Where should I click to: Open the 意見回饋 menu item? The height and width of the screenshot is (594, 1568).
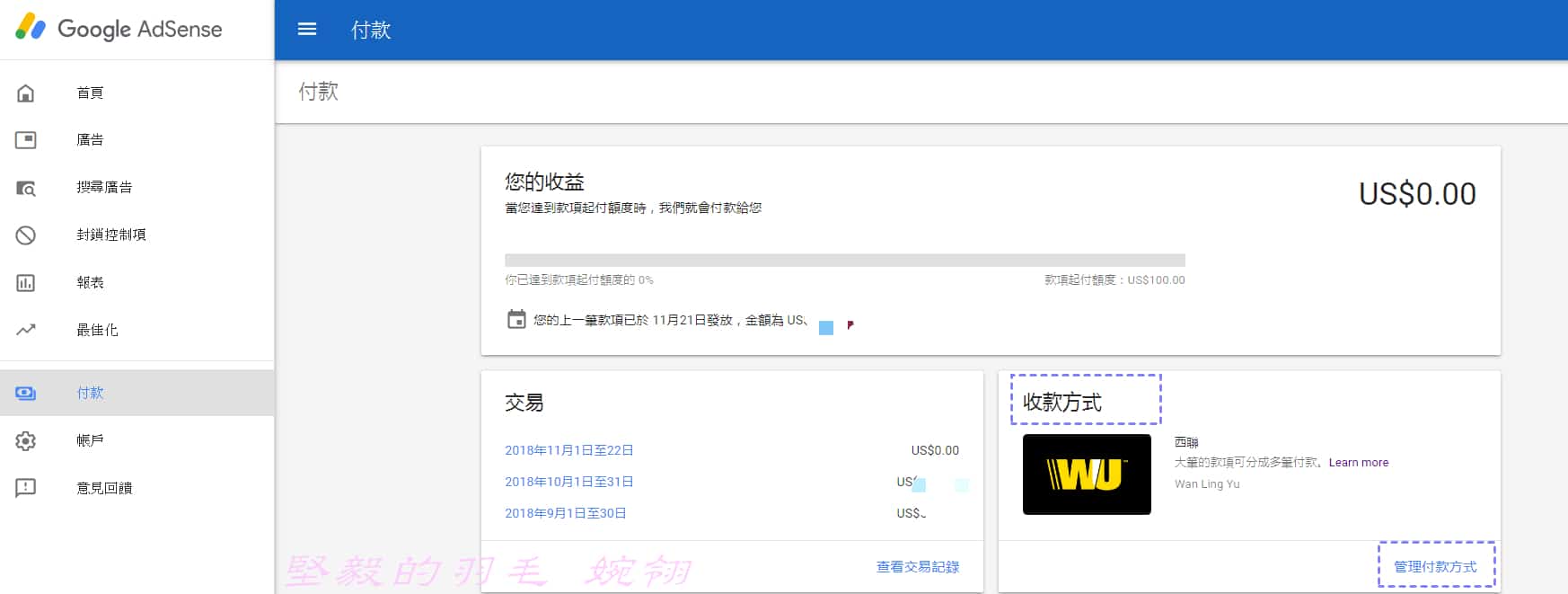(x=104, y=488)
